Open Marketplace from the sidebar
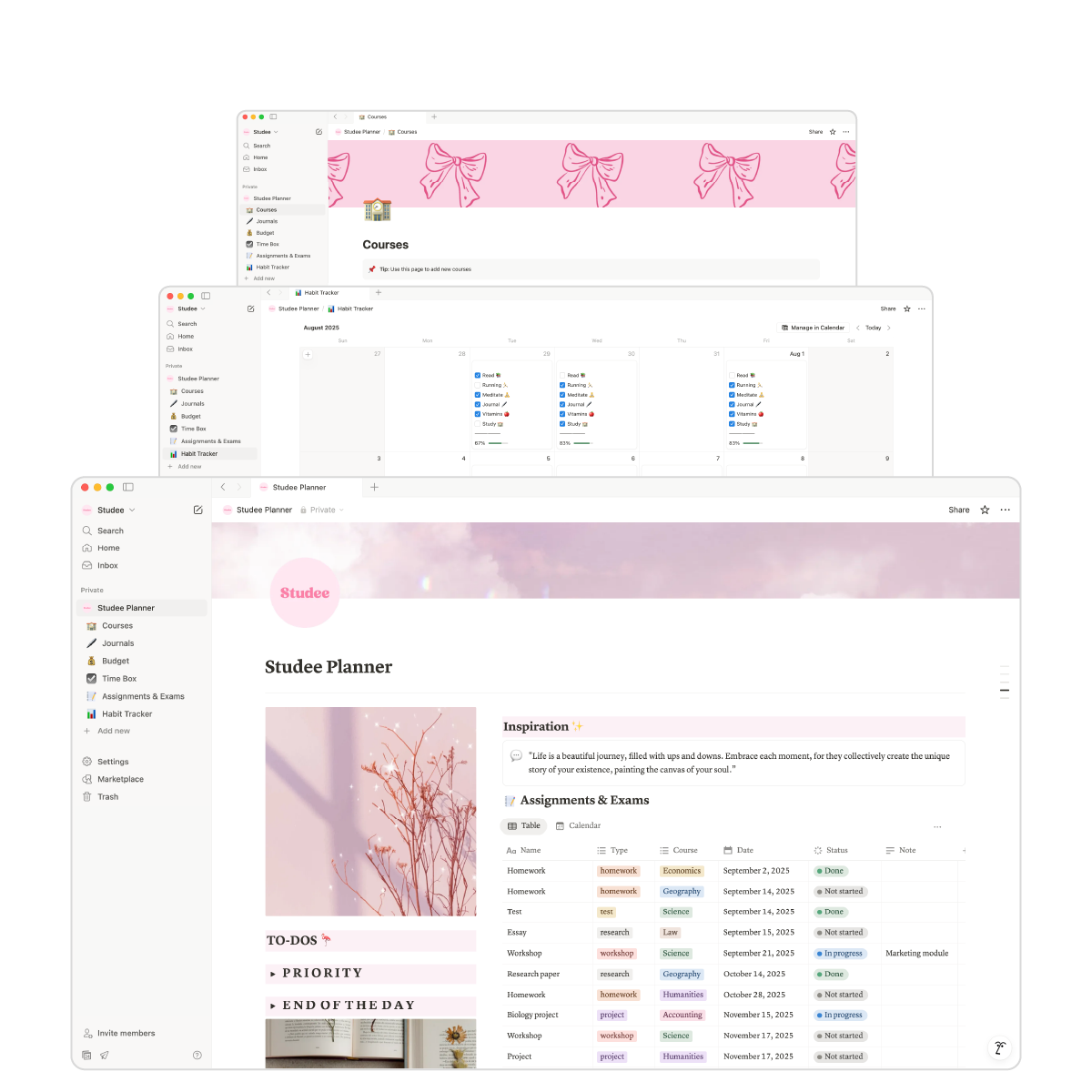 click(x=120, y=780)
